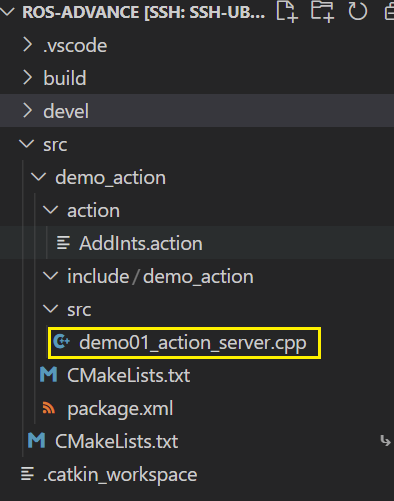Viewport: 394px width, 501px height.
Task: Collapse the inner src folder chevron
Action: 51,309
